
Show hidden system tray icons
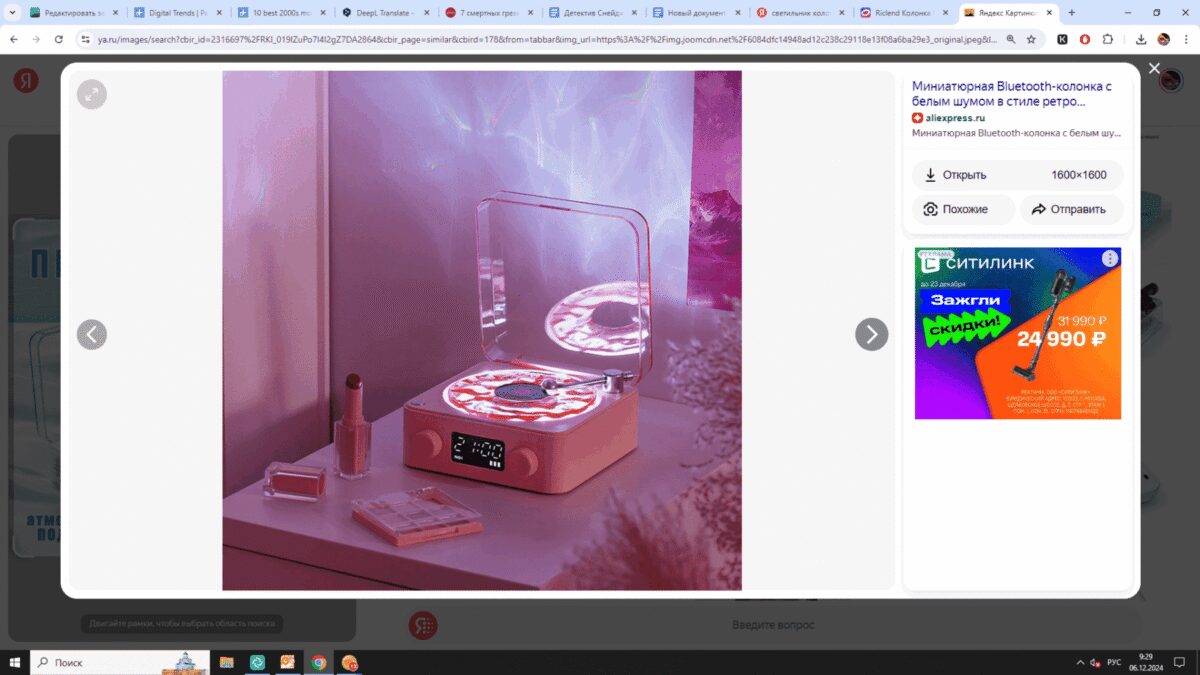(1080, 662)
